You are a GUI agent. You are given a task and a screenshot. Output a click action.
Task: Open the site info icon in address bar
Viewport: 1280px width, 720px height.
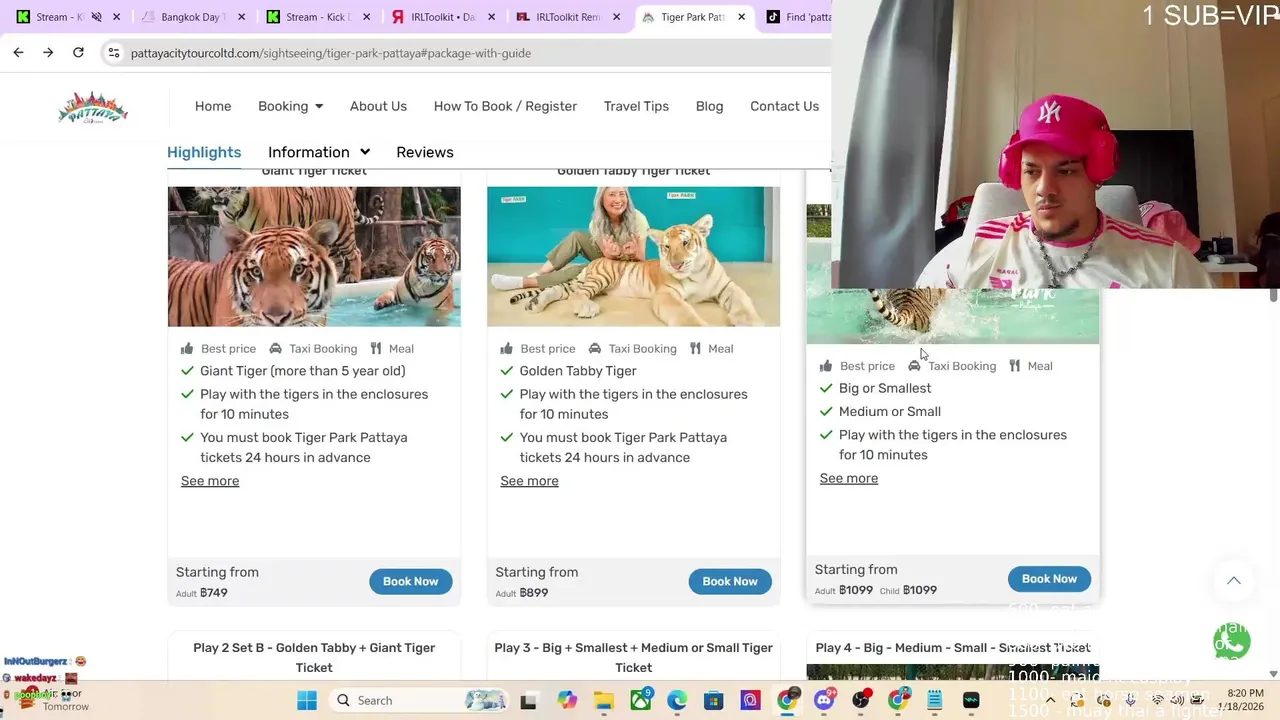point(114,53)
